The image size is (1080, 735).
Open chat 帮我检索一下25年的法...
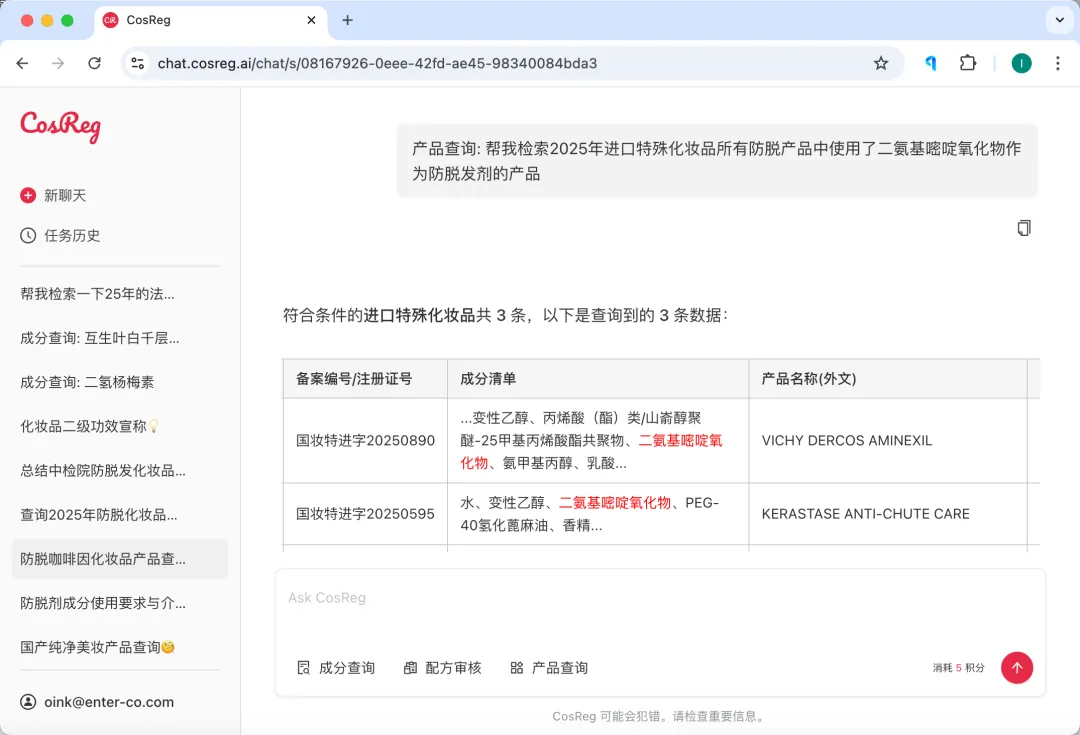[97, 294]
